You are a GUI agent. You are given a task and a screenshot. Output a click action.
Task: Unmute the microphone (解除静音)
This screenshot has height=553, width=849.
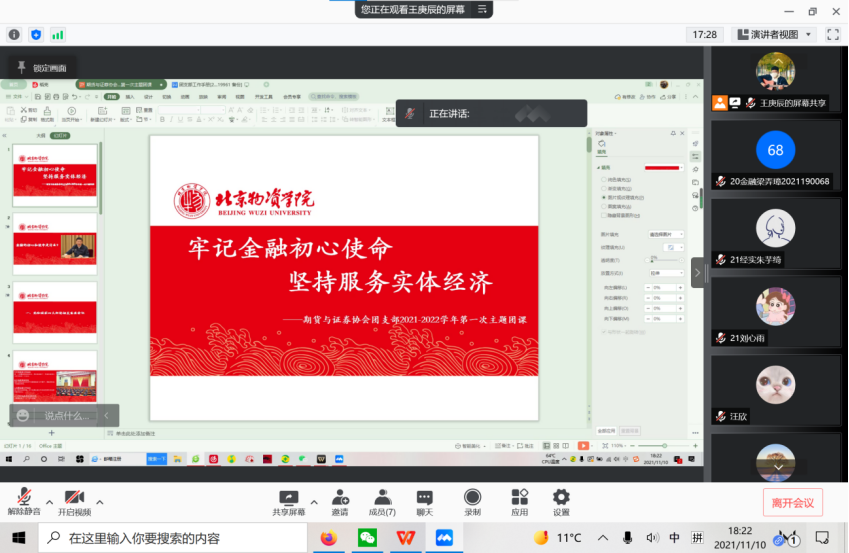pos(22,499)
